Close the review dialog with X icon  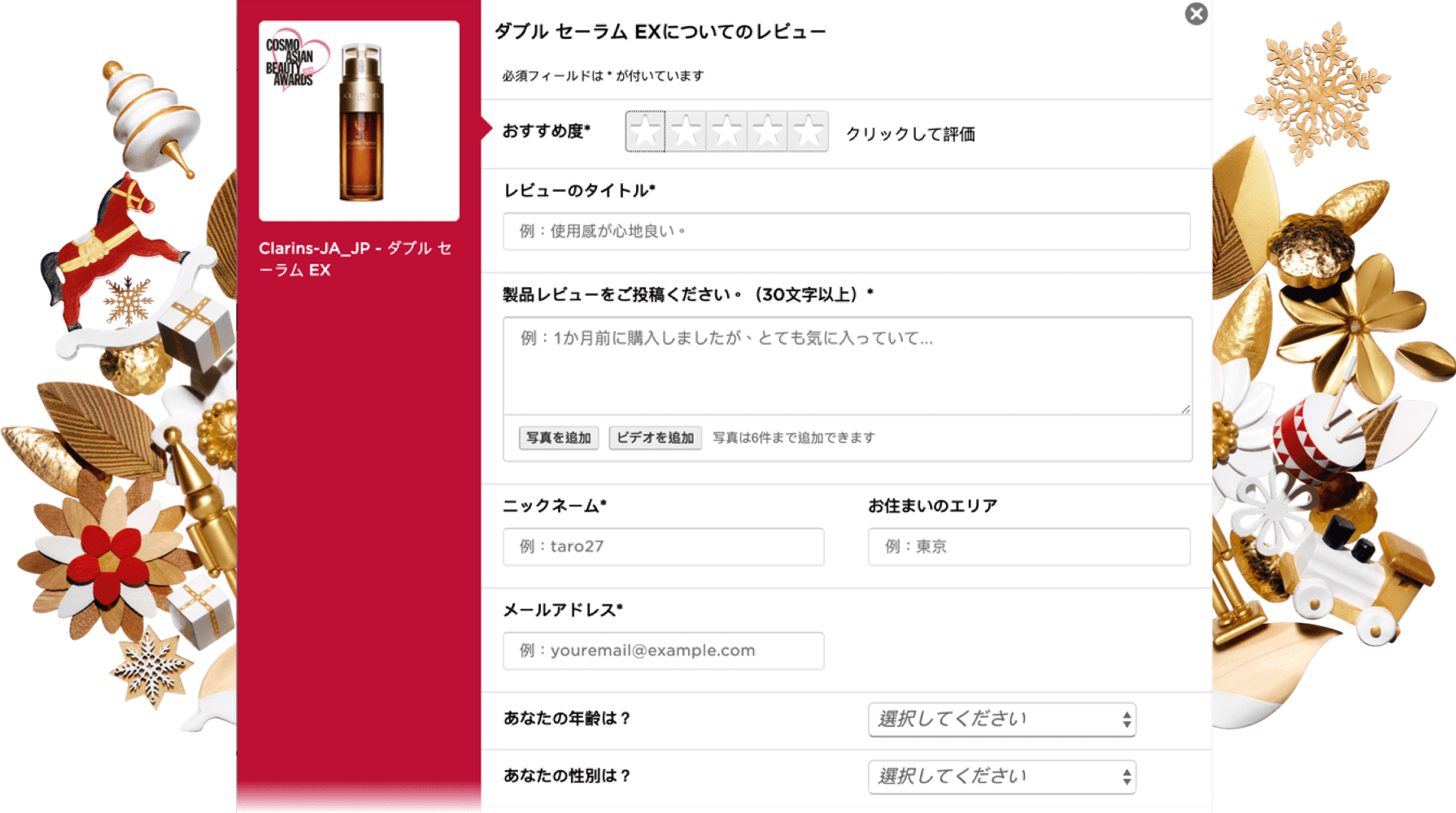1196,14
